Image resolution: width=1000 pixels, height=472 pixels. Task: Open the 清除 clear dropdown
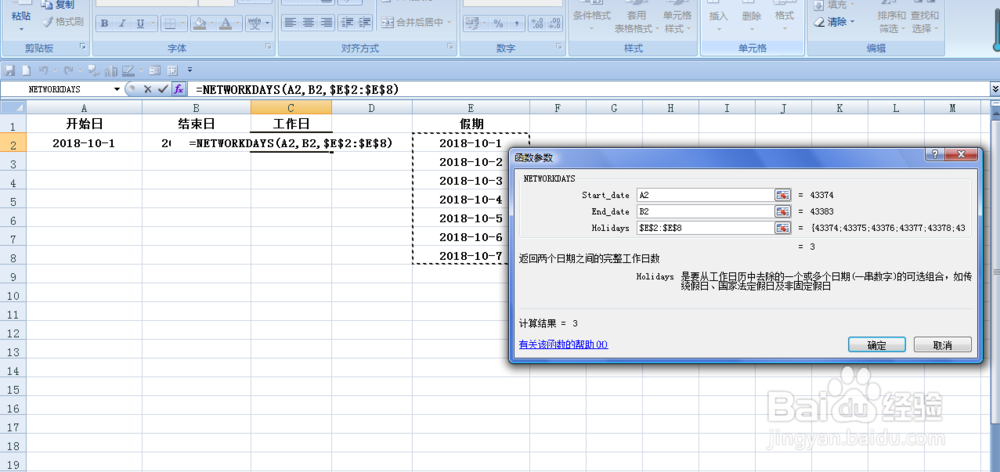coord(852,22)
